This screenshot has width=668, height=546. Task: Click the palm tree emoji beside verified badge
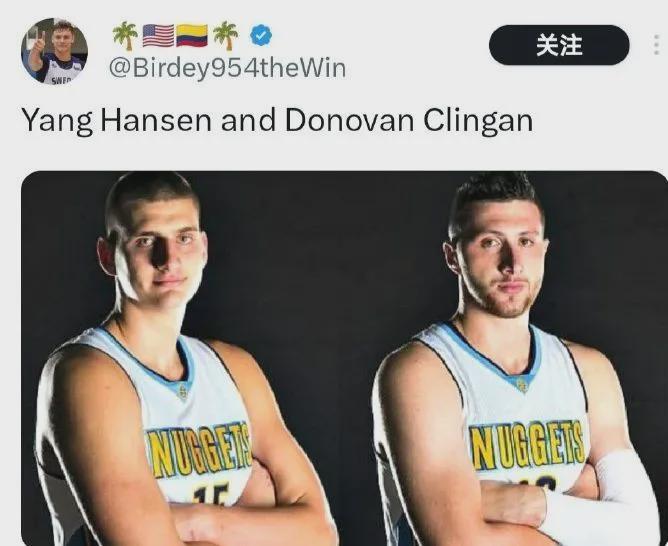coord(225,36)
